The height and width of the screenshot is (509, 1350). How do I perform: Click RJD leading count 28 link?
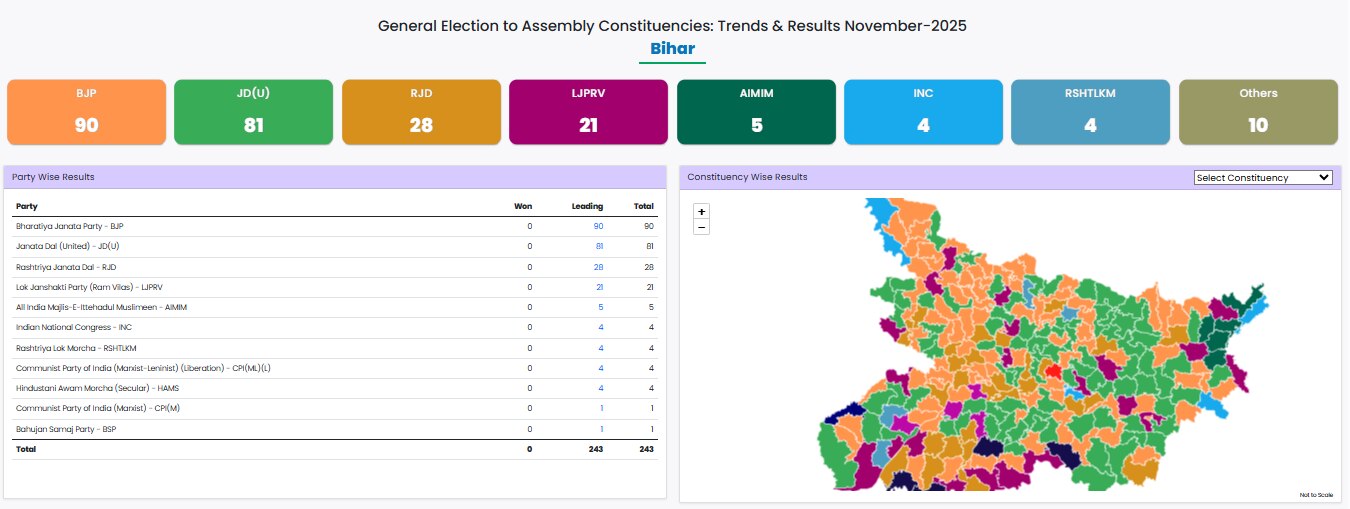point(598,267)
